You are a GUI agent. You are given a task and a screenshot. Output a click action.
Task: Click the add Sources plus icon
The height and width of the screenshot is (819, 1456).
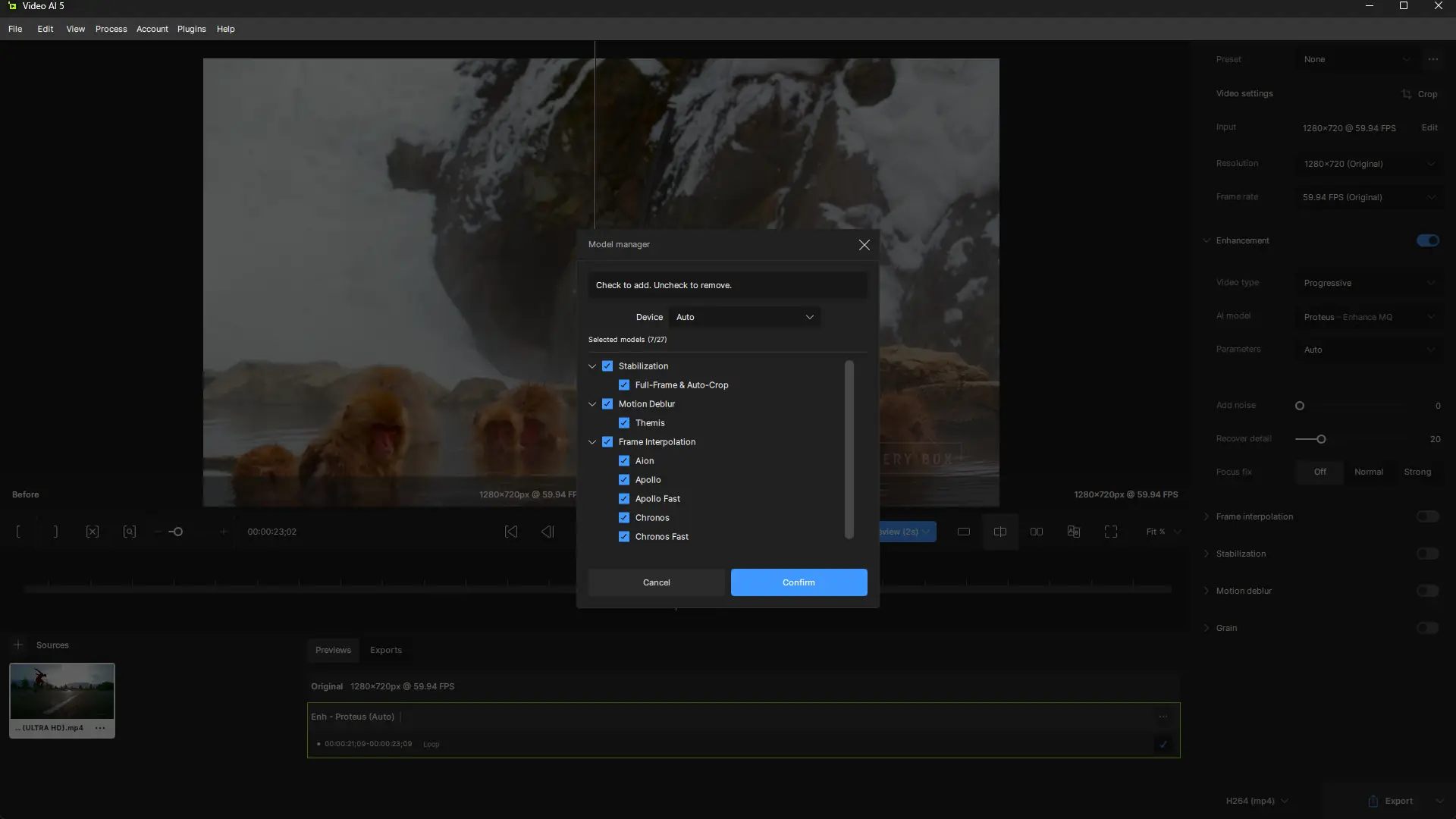(18, 645)
